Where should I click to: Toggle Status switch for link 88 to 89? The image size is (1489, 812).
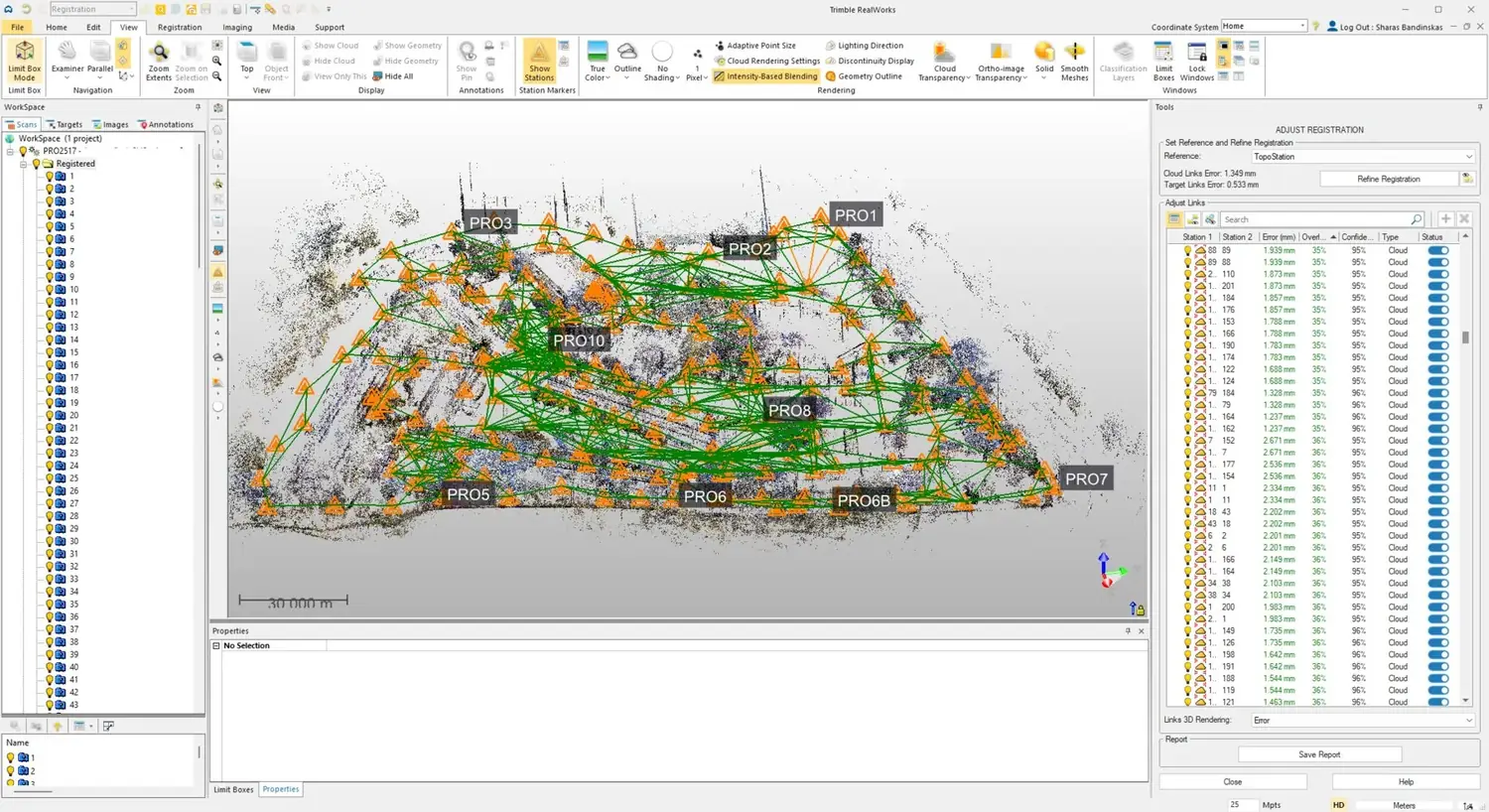(1437, 250)
